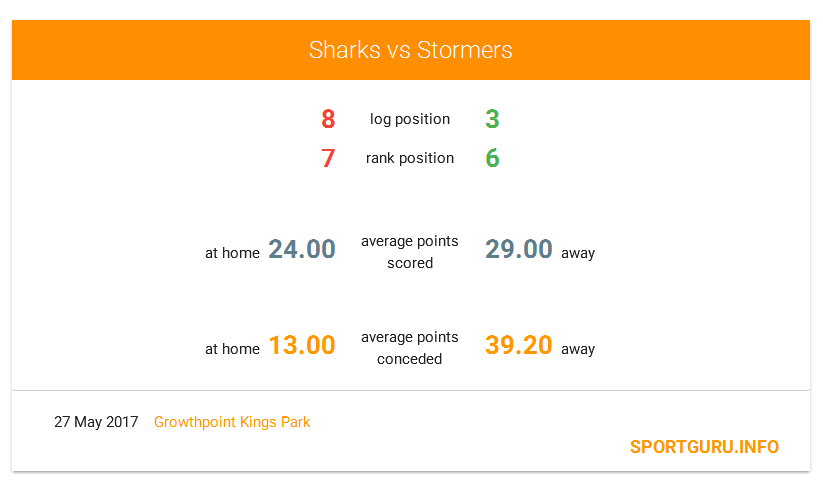
Task: Click Stormers rank position 6
Action: pos(492,158)
